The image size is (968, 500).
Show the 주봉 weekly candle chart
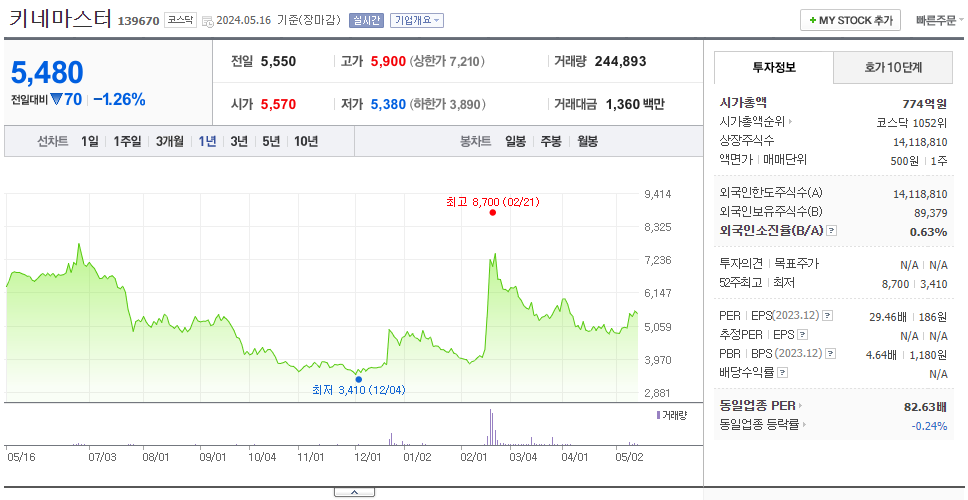point(551,141)
